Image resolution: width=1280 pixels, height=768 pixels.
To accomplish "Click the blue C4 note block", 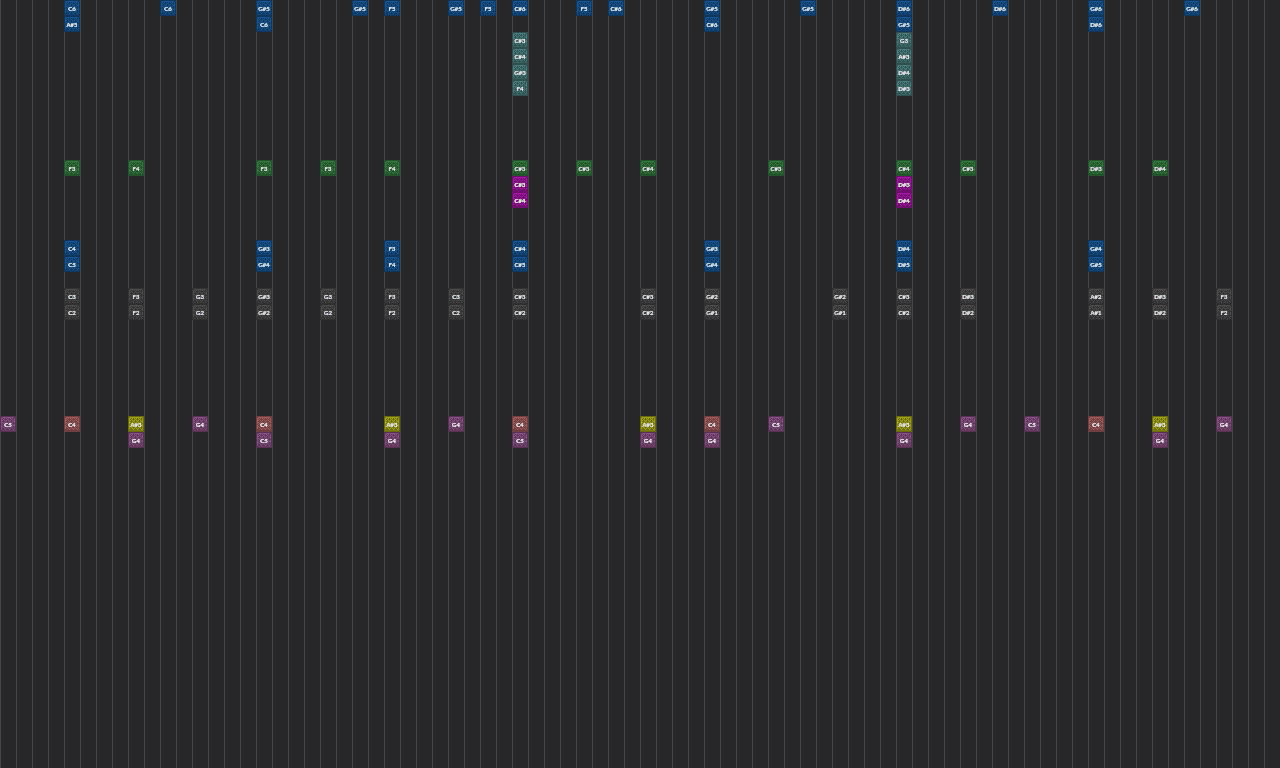I will [72, 249].
